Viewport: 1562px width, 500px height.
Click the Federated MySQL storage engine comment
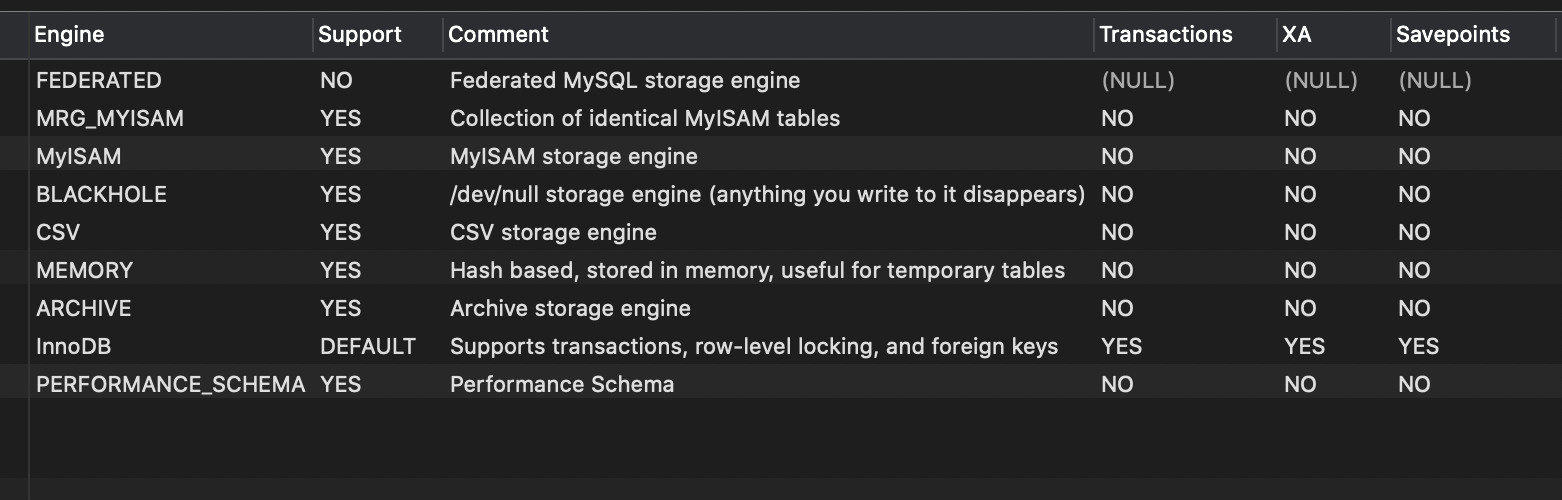625,80
